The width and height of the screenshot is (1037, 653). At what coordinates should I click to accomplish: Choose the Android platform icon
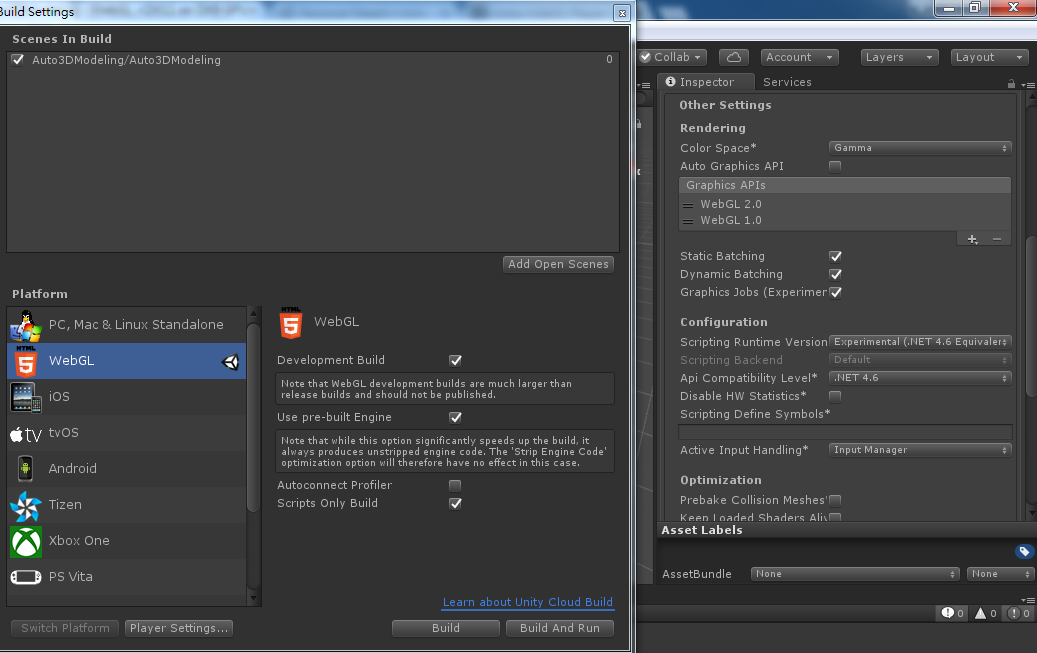click(x=26, y=469)
